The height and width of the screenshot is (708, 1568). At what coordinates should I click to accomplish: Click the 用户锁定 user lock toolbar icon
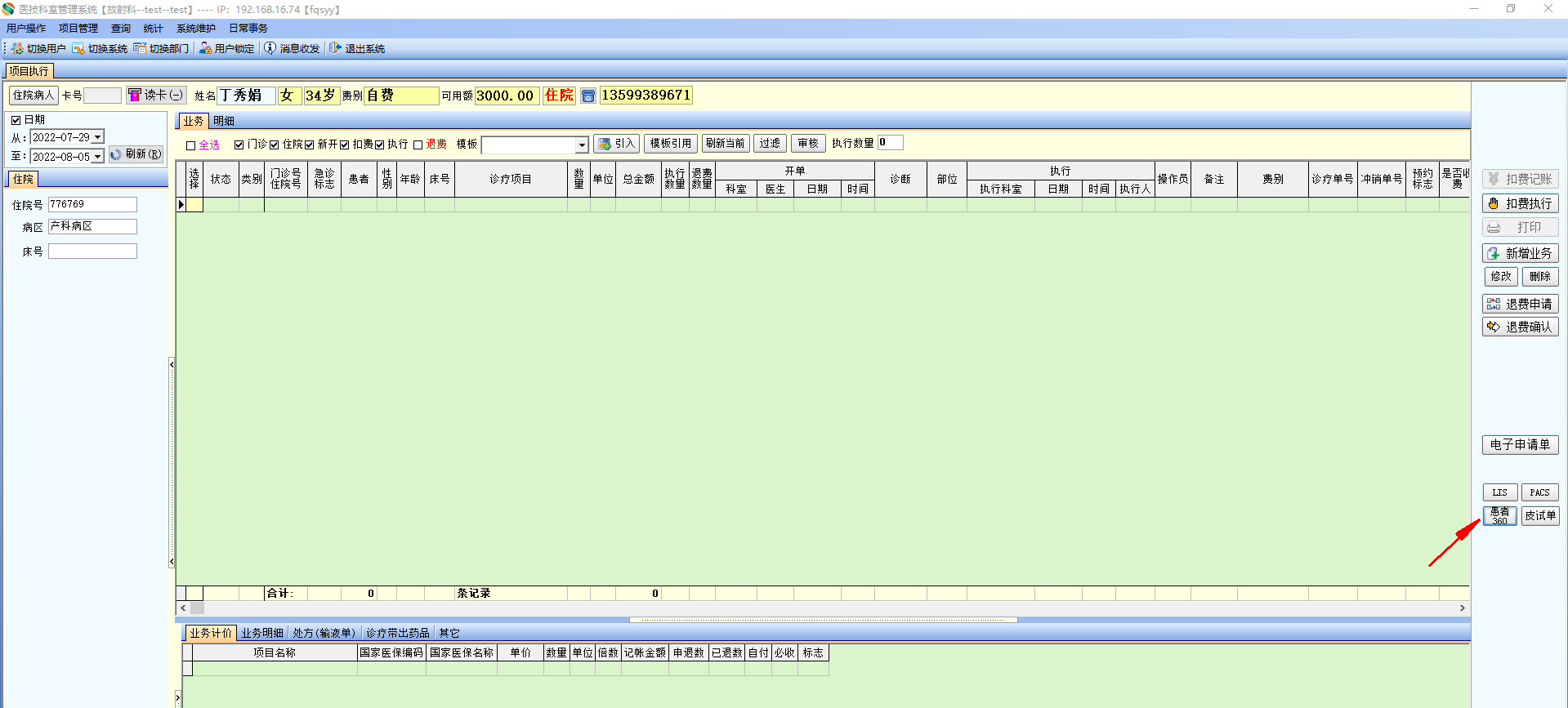point(205,49)
